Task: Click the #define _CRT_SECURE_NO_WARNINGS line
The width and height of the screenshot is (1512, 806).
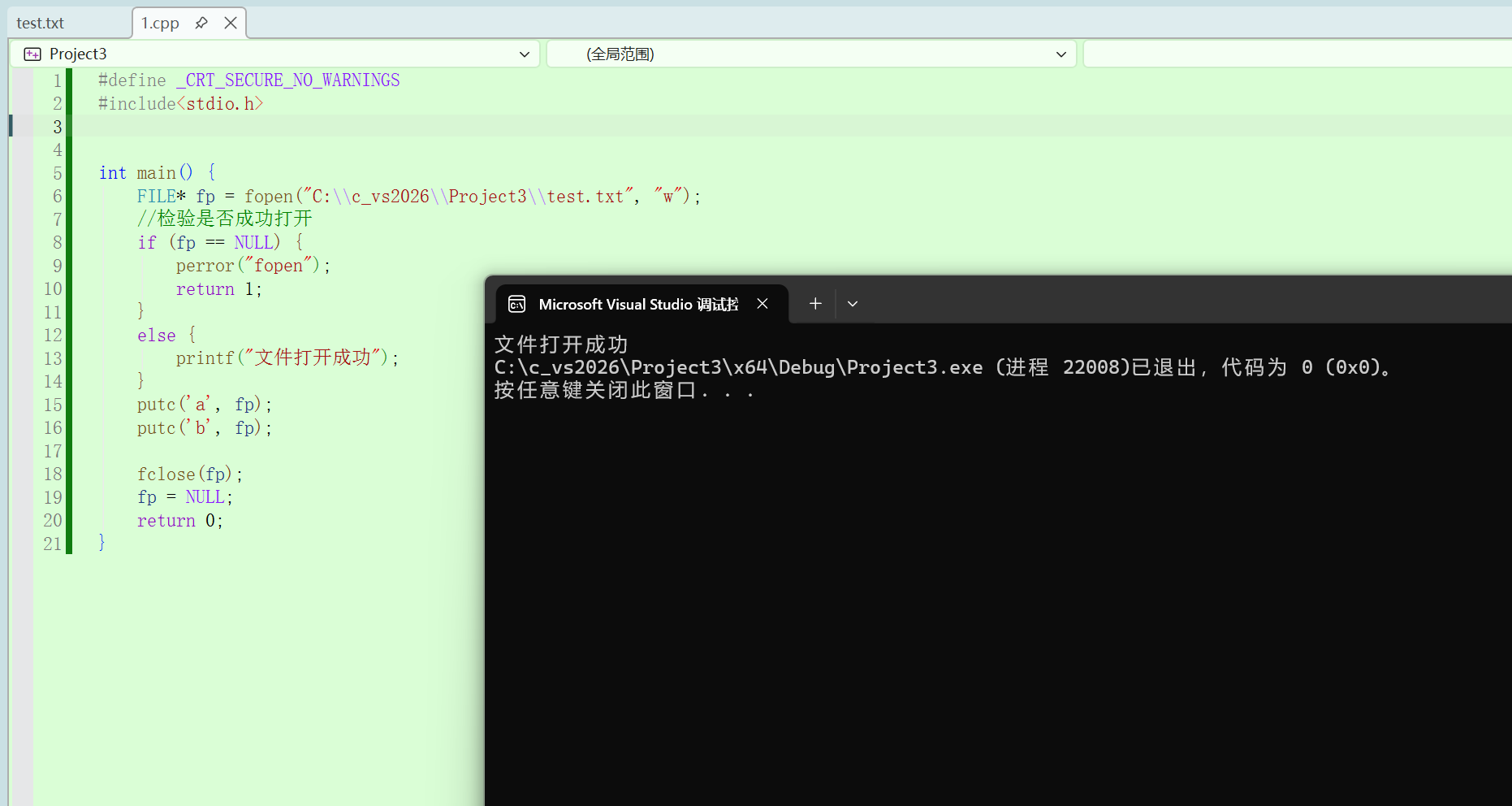Action: click(248, 80)
